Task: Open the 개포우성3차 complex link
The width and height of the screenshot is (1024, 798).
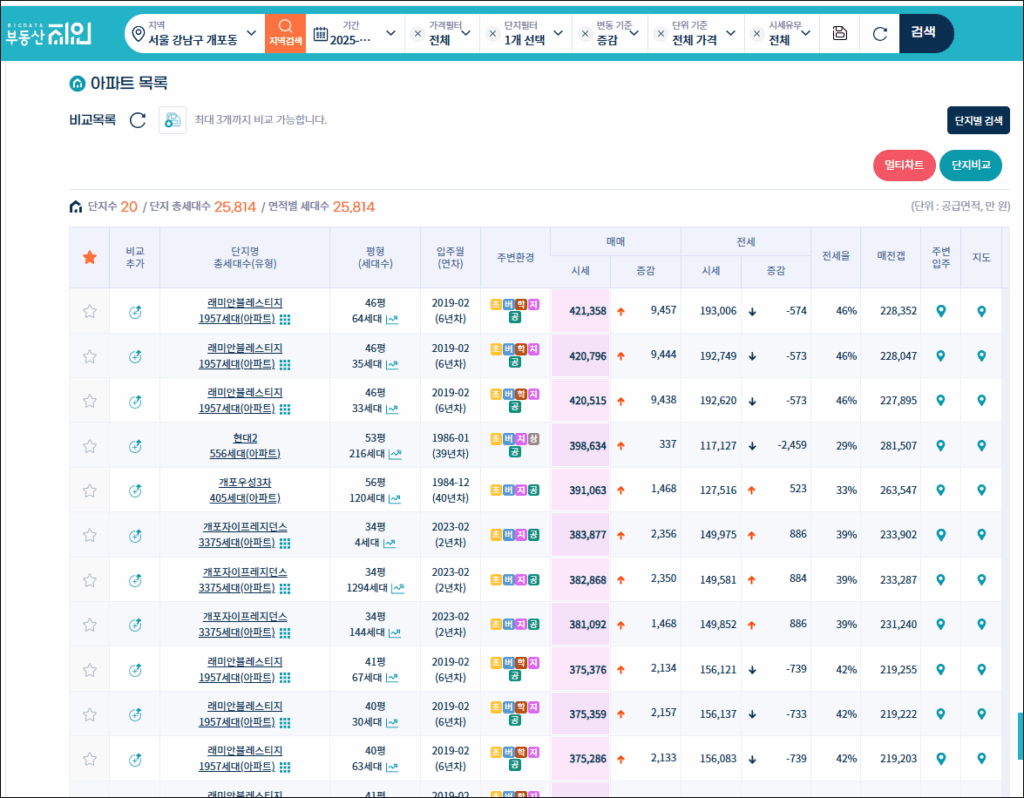Action: 245,482
